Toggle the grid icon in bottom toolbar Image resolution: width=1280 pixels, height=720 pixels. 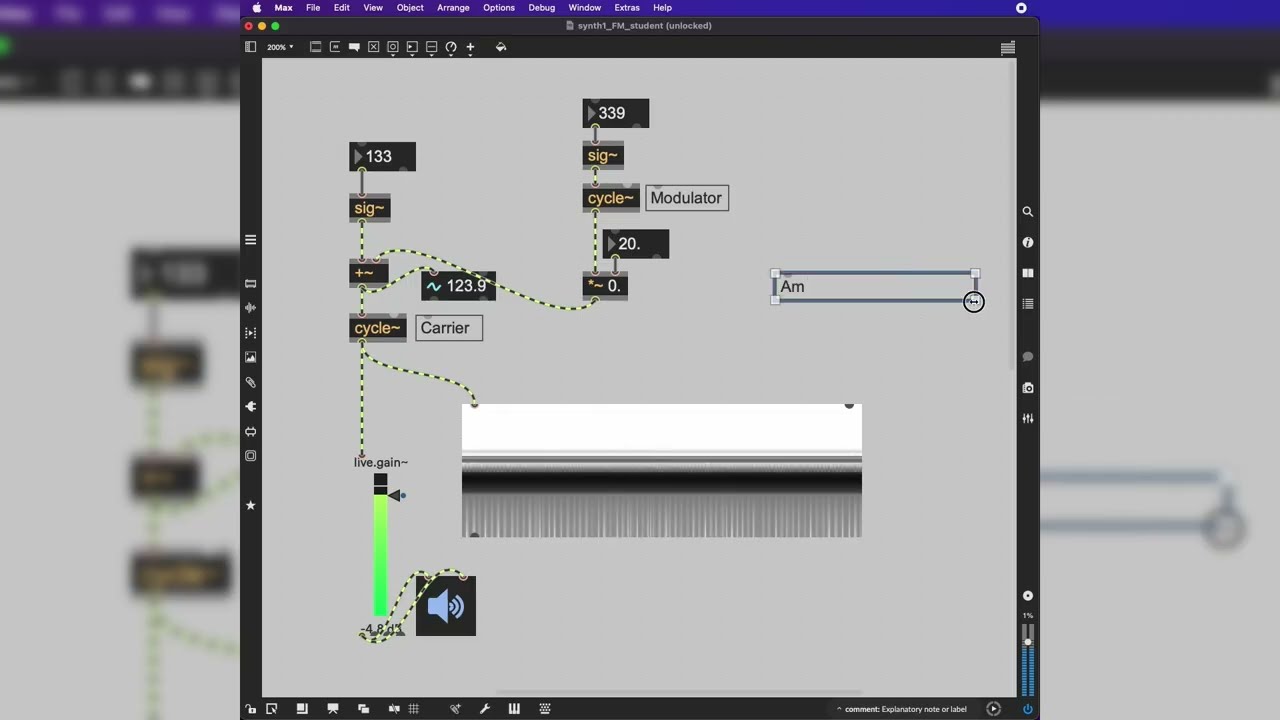click(413, 709)
